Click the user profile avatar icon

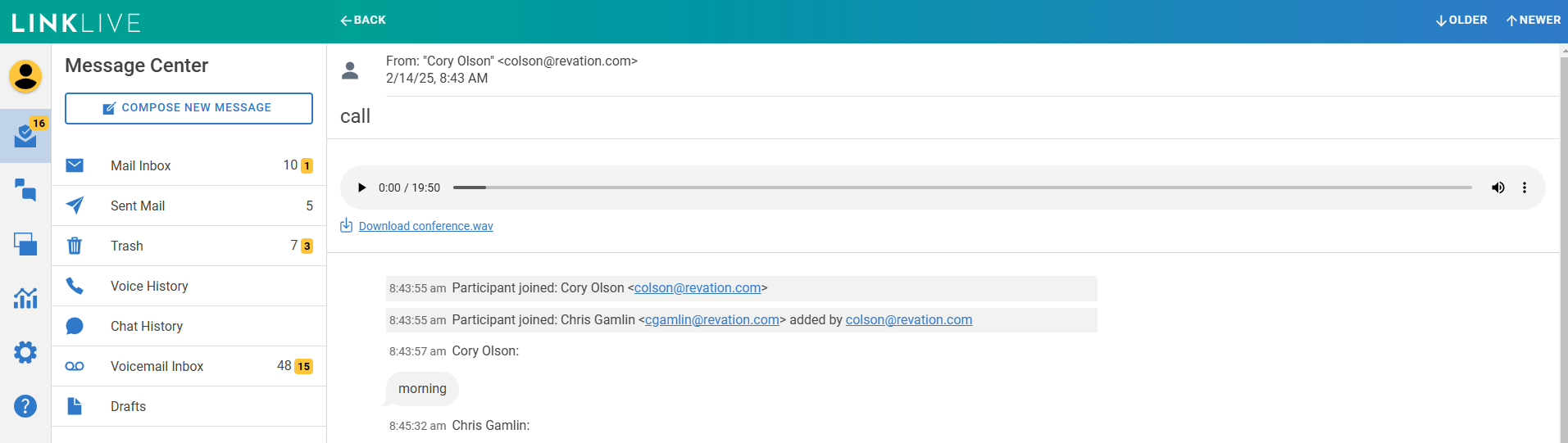(x=25, y=76)
